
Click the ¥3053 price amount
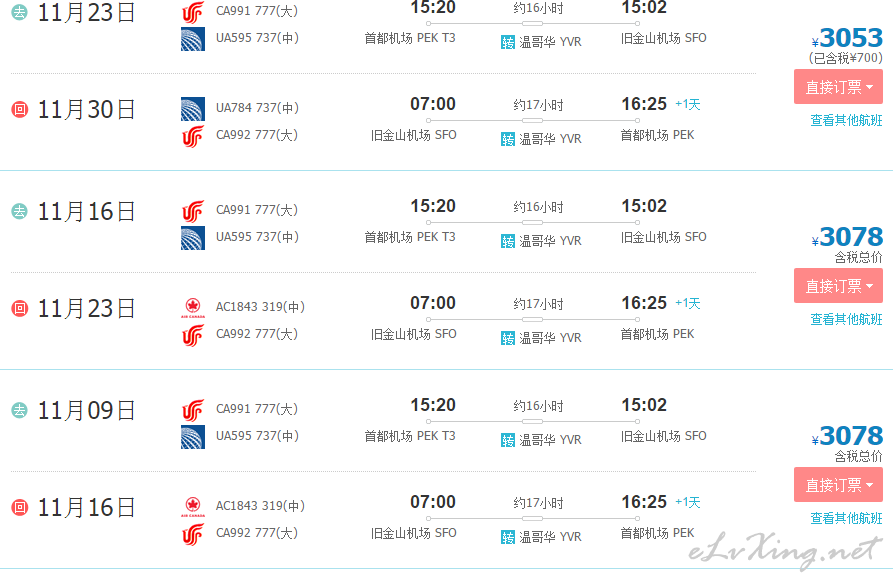[x=847, y=38]
